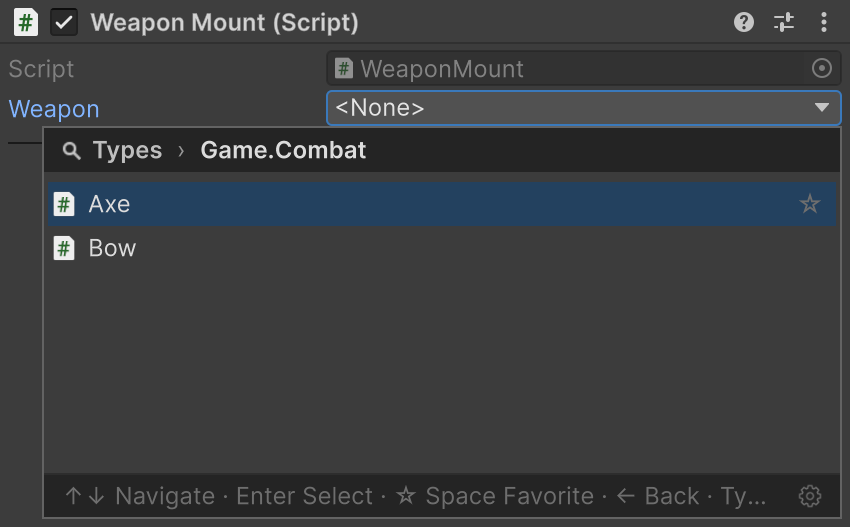Open the type picker settings gear
Viewport: 850px width, 527px height.
[810, 496]
